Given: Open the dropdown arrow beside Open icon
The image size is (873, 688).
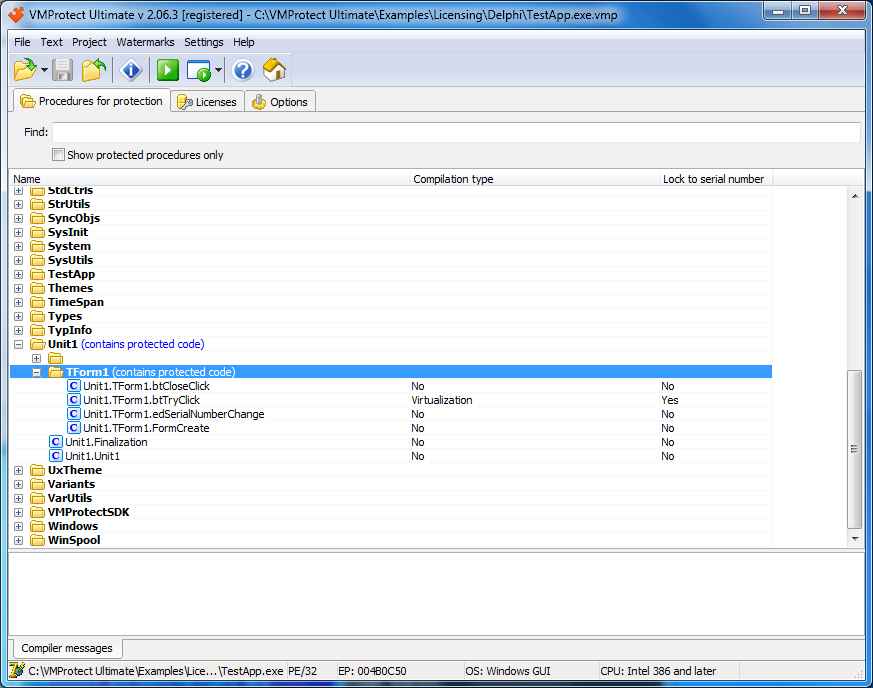Looking at the screenshot, I should 44,71.
